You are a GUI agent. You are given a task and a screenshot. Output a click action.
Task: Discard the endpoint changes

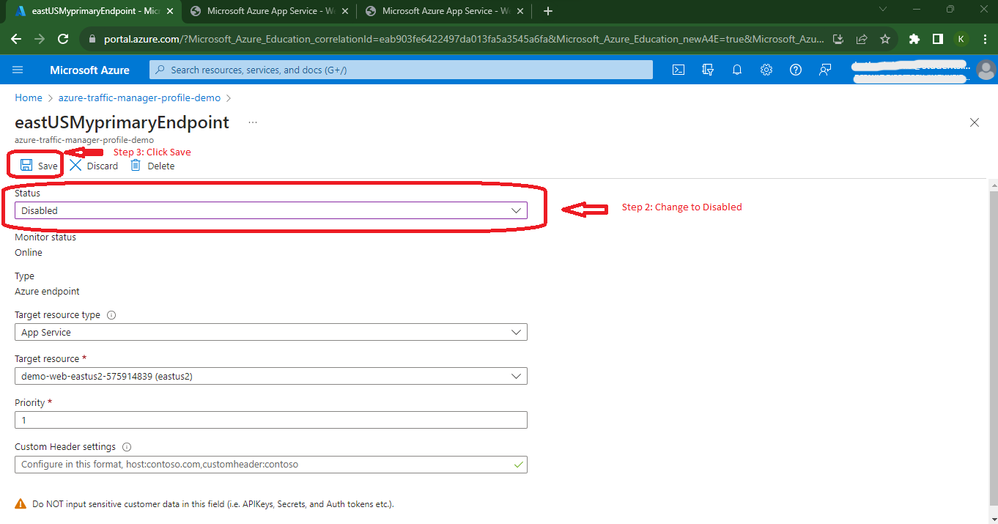94,166
